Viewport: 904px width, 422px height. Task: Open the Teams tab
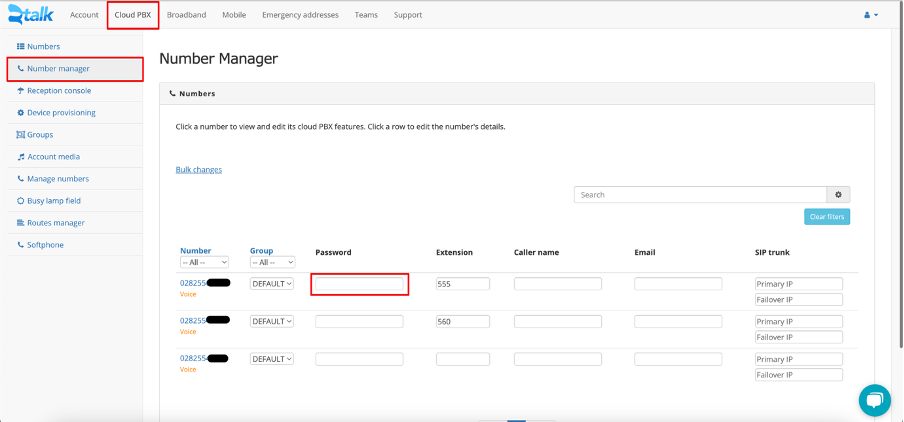(366, 15)
